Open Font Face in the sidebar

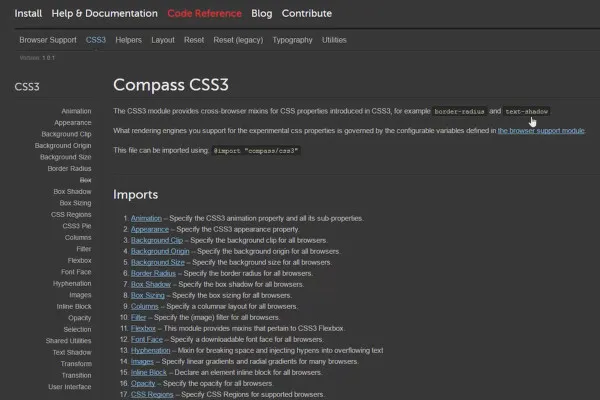(76, 272)
